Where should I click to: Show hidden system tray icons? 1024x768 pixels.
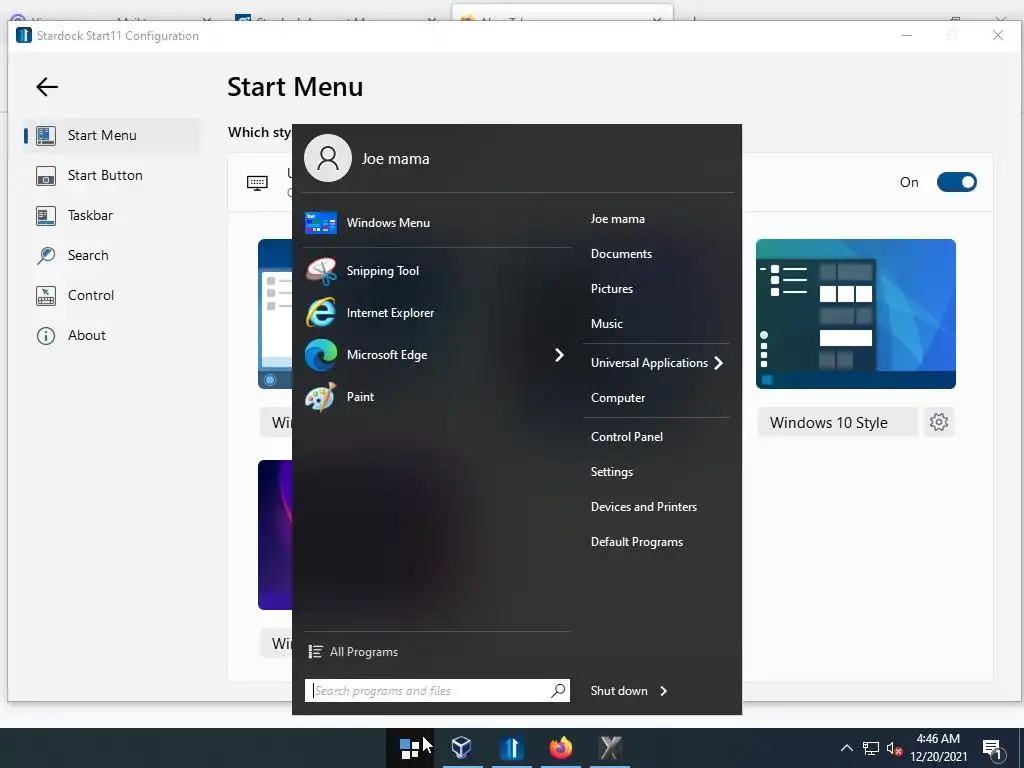pos(846,748)
